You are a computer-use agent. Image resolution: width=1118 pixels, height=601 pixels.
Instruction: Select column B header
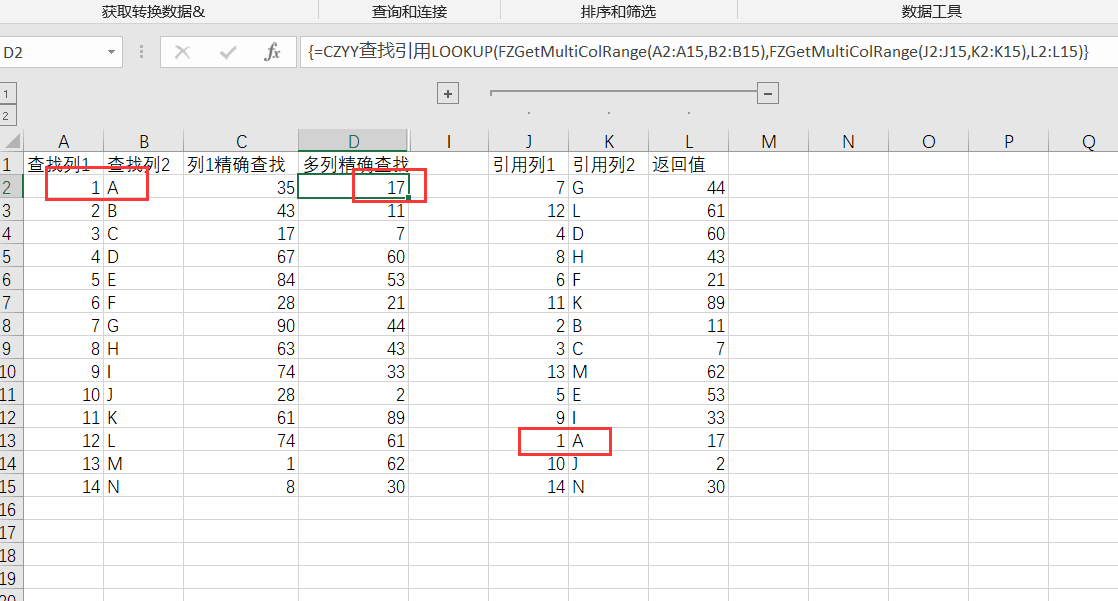pos(143,141)
